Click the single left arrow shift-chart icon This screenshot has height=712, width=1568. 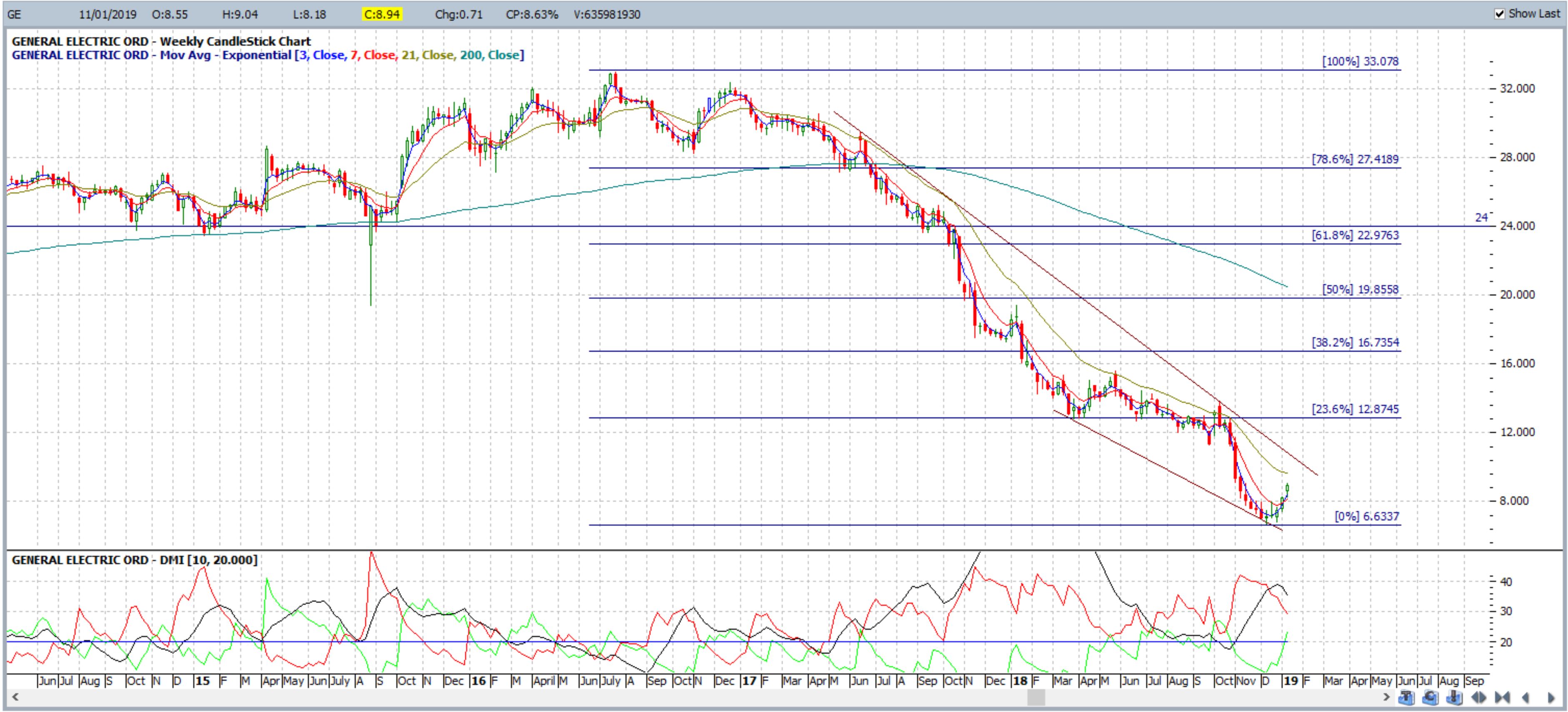pos(1526,697)
